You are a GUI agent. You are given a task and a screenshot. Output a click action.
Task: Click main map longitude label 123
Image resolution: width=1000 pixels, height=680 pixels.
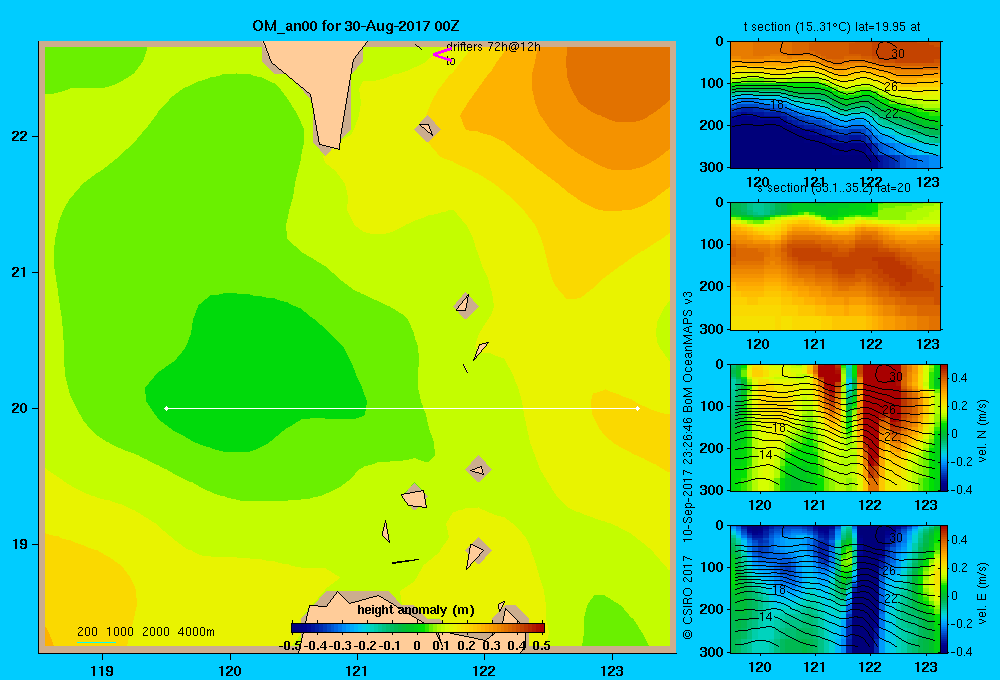point(612,670)
